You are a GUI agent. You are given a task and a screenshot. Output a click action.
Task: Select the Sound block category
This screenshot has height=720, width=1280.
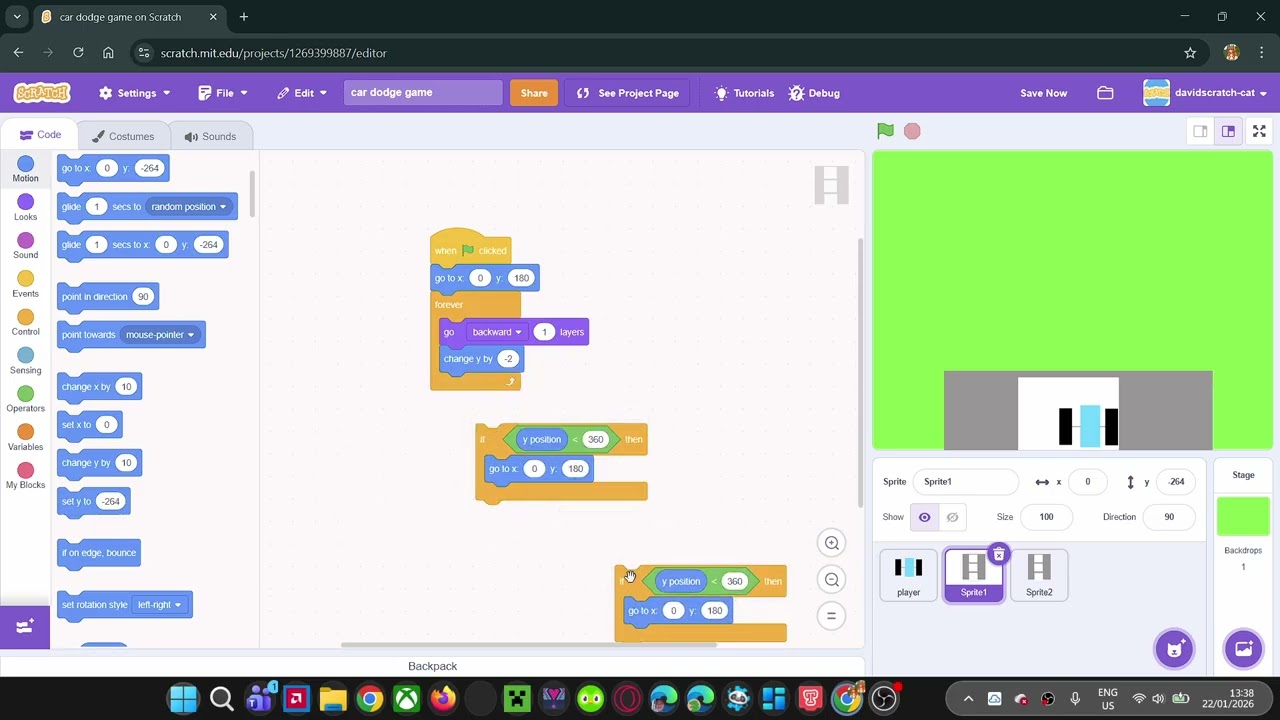click(x=26, y=246)
